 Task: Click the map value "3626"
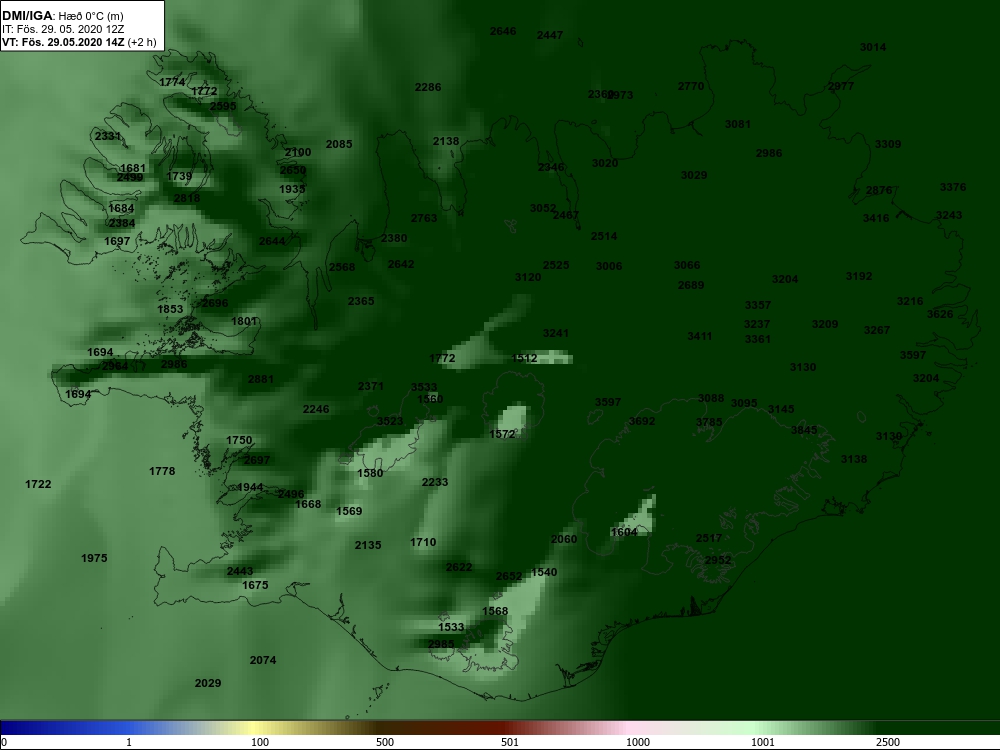[940, 314]
